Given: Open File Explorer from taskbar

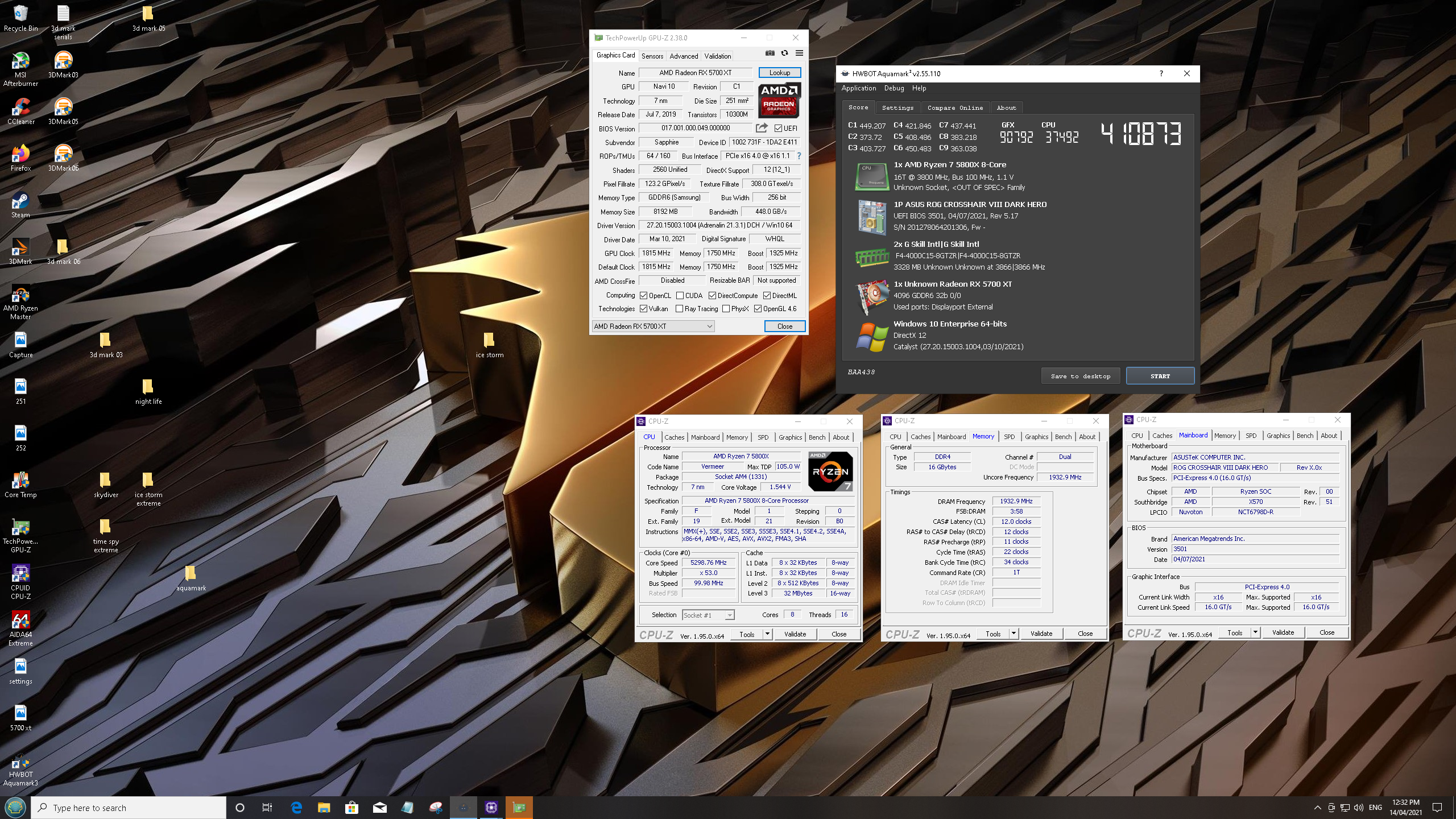Looking at the screenshot, I should click(x=324, y=808).
